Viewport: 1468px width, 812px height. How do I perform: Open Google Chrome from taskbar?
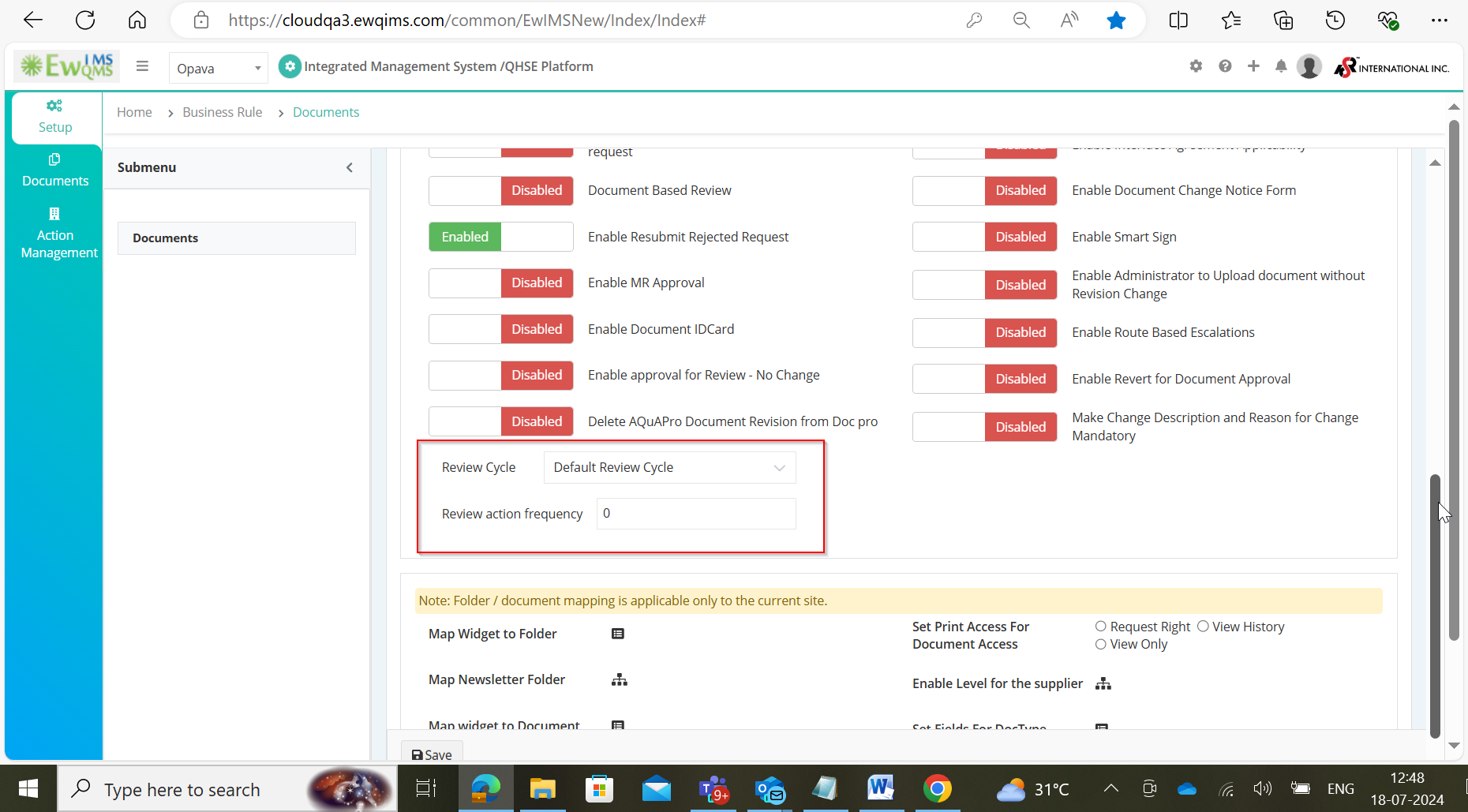tap(938, 788)
